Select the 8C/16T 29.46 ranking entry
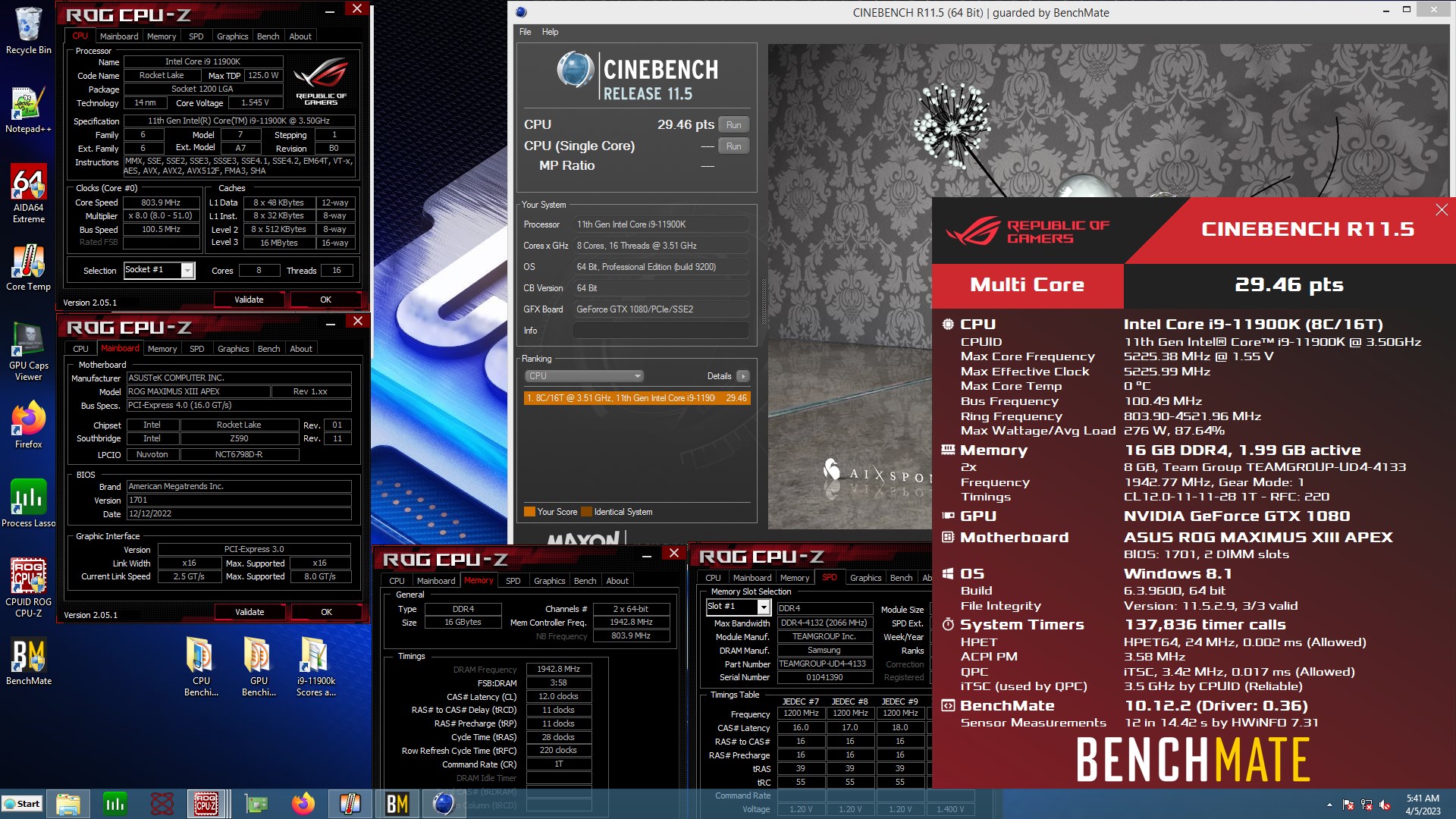1456x819 pixels. coord(637,398)
